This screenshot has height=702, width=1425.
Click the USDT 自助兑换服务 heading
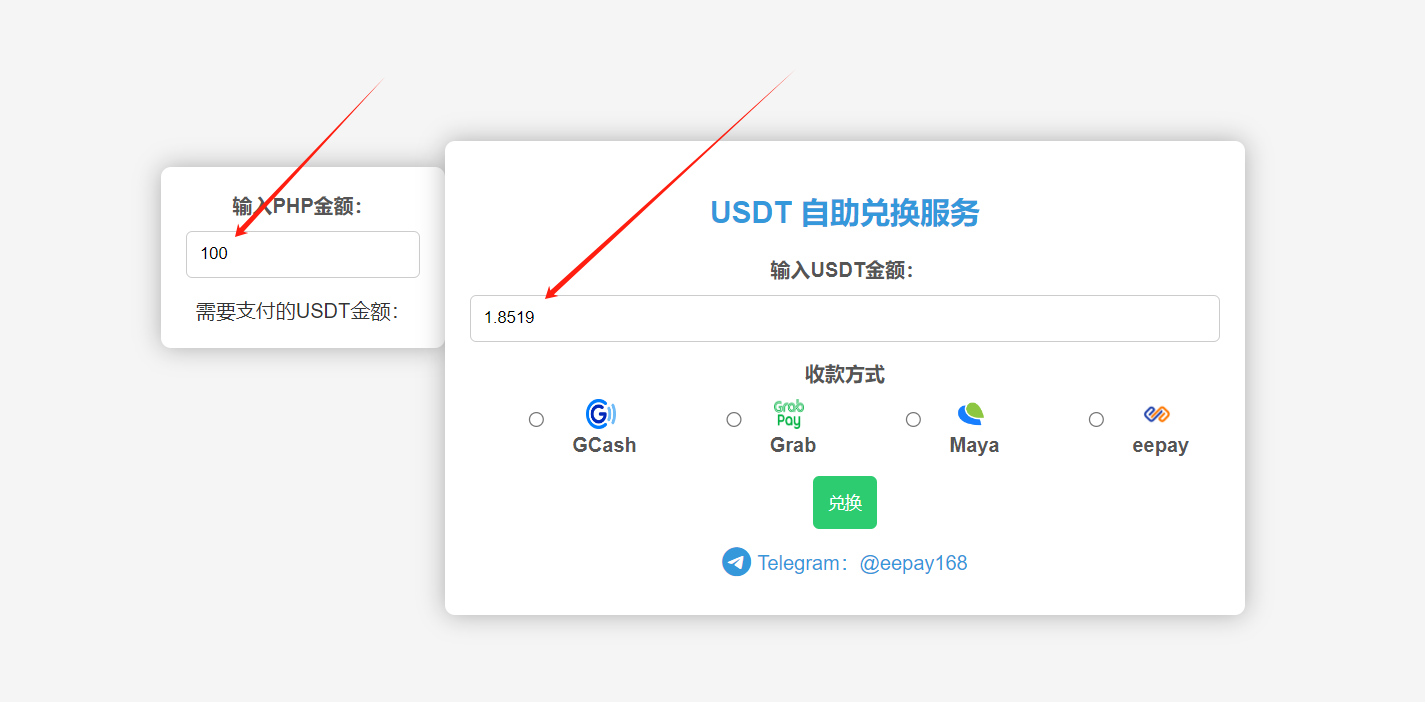click(x=844, y=213)
